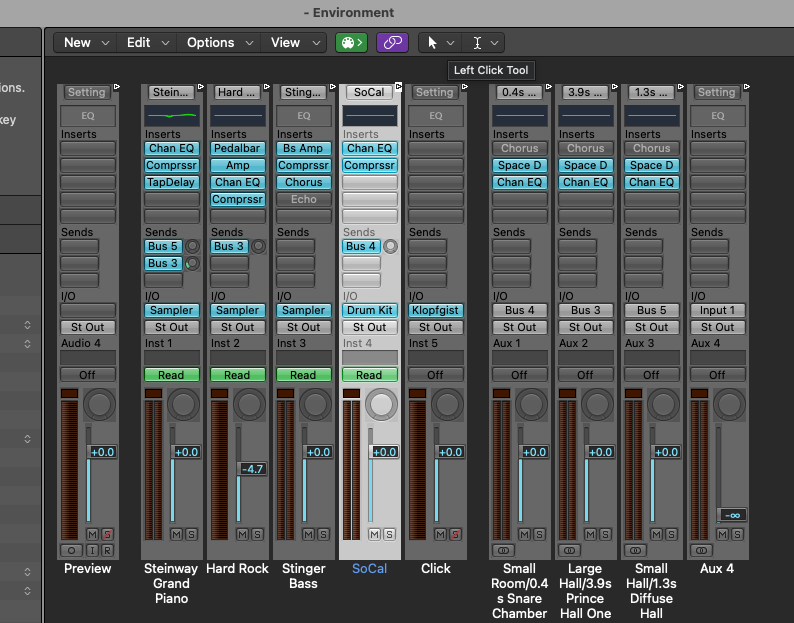Click the TapDelay insert on Steinway Grand Piano
Image resolution: width=794 pixels, height=623 pixels.
[x=171, y=183]
